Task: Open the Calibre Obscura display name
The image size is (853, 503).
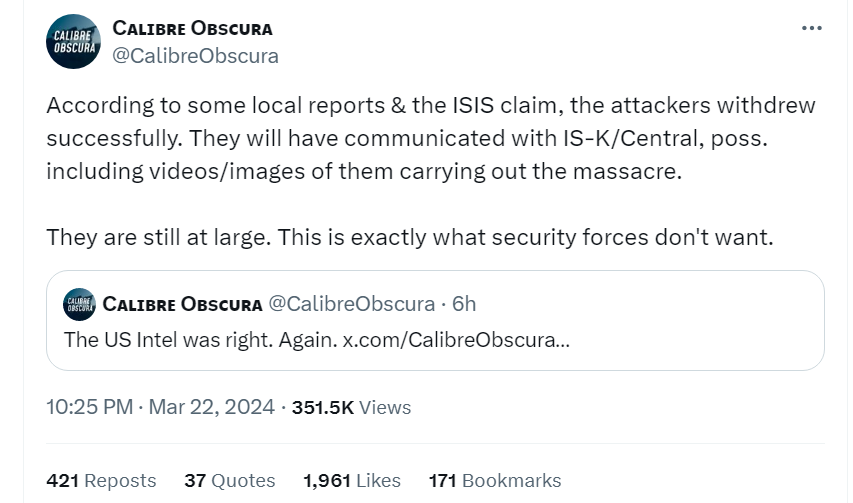Action: (x=192, y=28)
